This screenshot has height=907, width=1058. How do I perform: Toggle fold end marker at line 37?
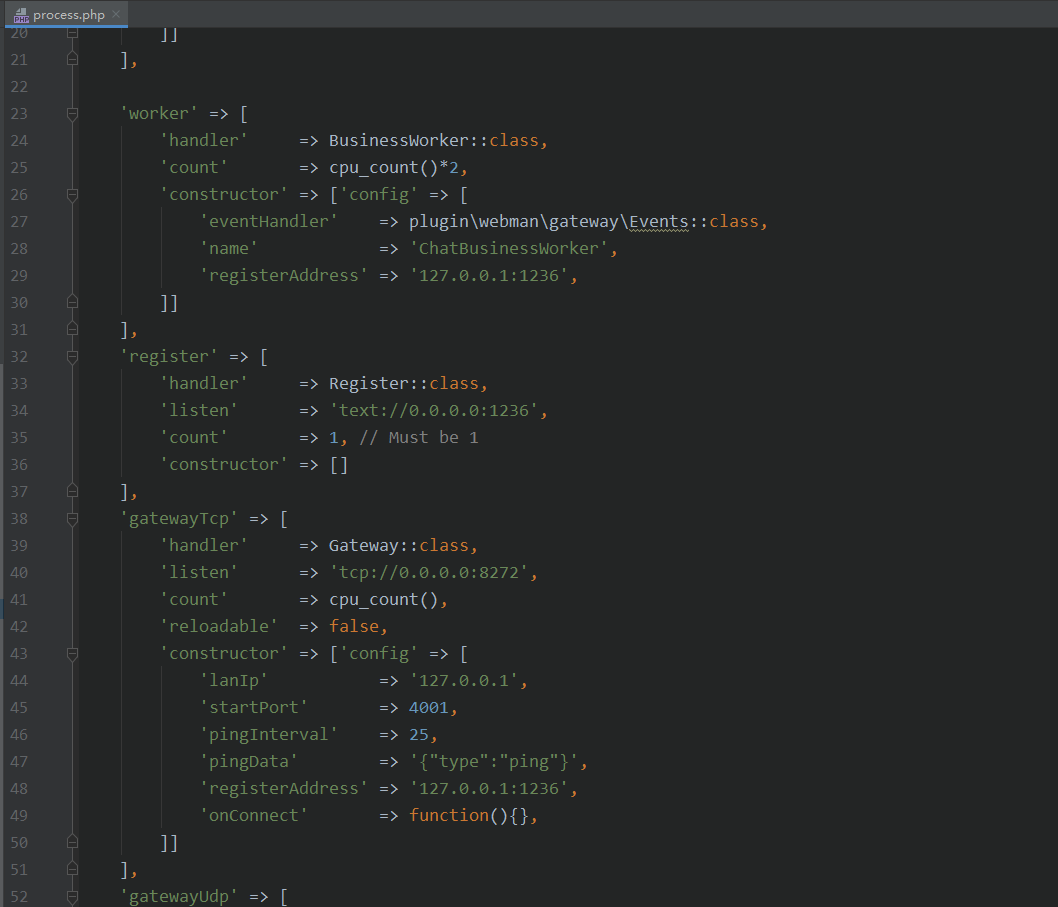tap(72, 491)
